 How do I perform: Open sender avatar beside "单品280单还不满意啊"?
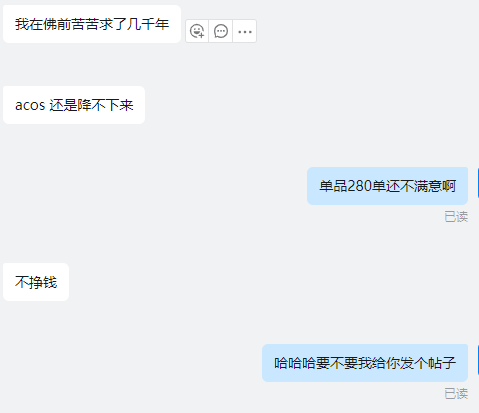(478, 183)
